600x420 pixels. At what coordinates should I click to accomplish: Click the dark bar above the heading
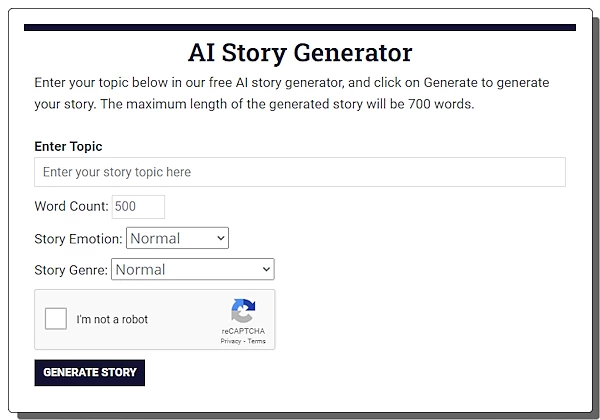coord(300,28)
